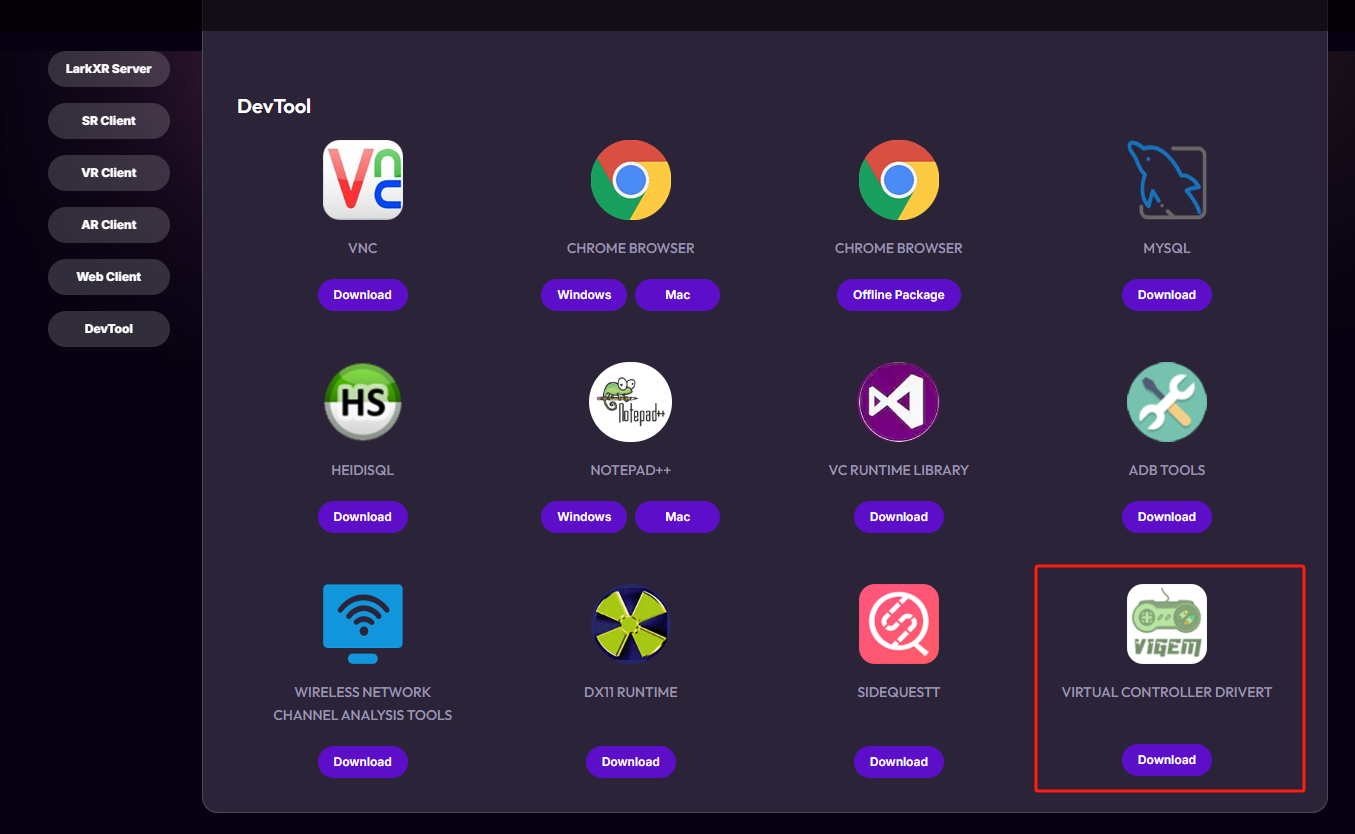Screen dimensions: 1355x834
Task: Download DX11 Runtime
Action: (631, 762)
